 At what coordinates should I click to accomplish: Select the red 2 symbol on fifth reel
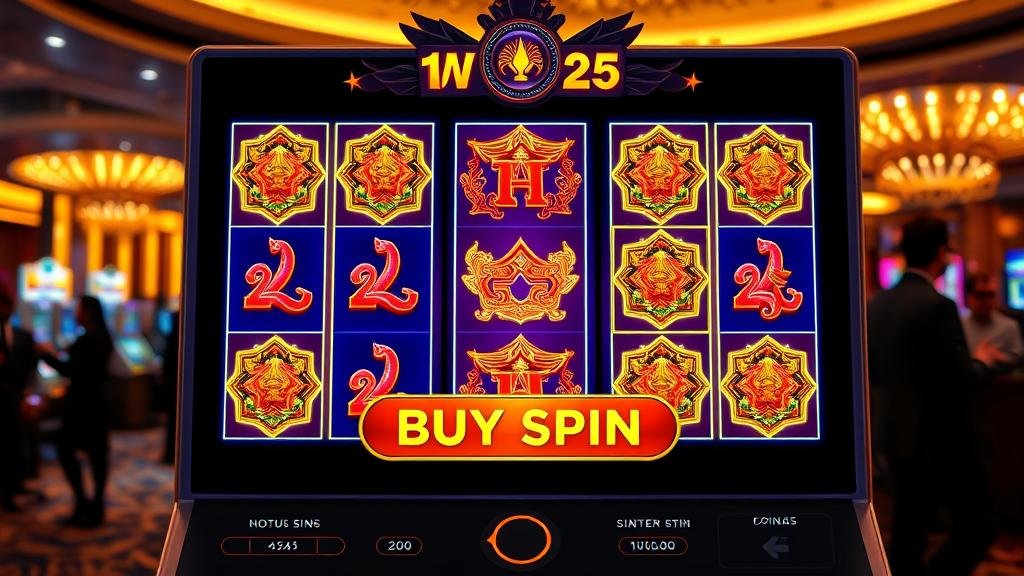click(767, 279)
